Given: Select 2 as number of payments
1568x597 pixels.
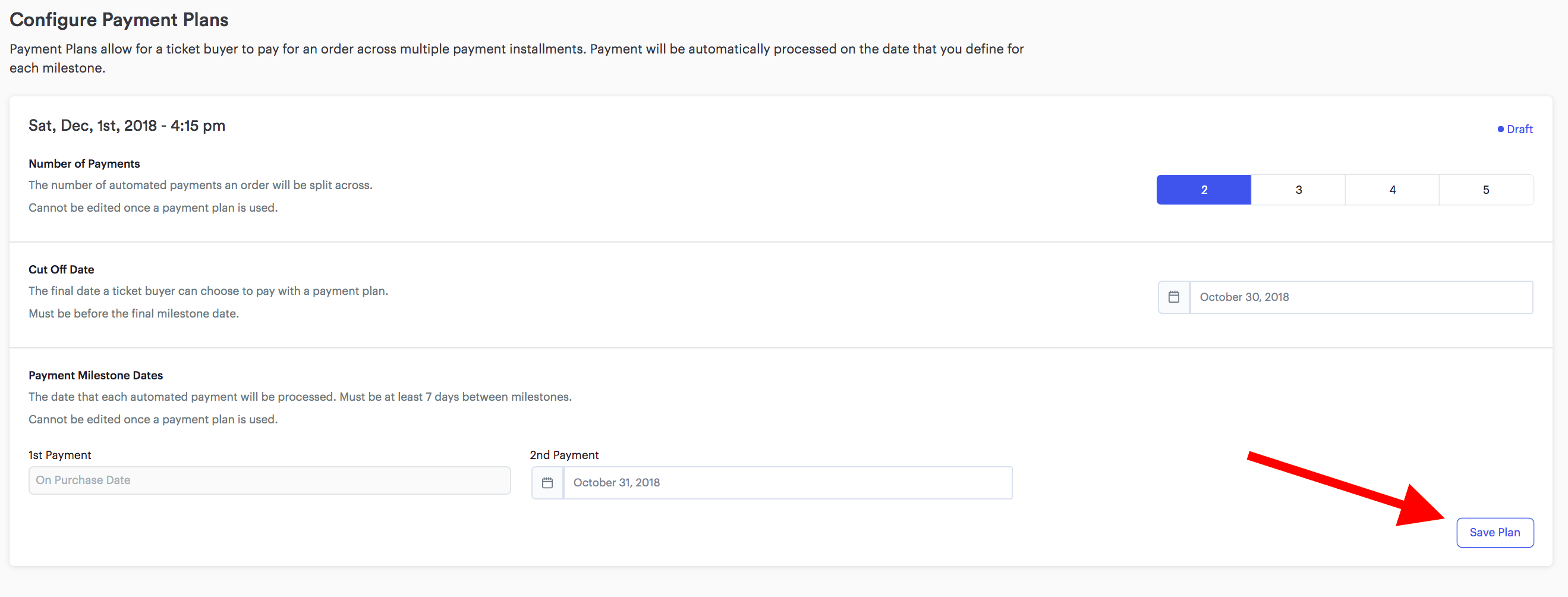Looking at the screenshot, I should click(x=1204, y=190).
